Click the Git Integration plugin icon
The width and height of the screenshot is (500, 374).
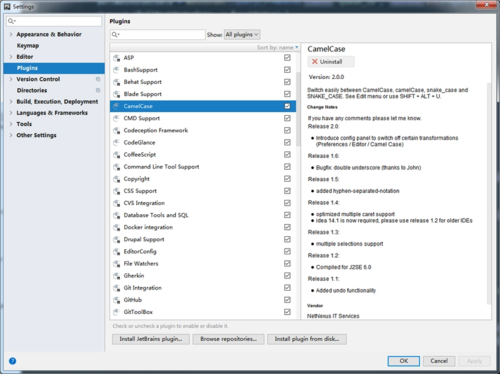(116, 288)
